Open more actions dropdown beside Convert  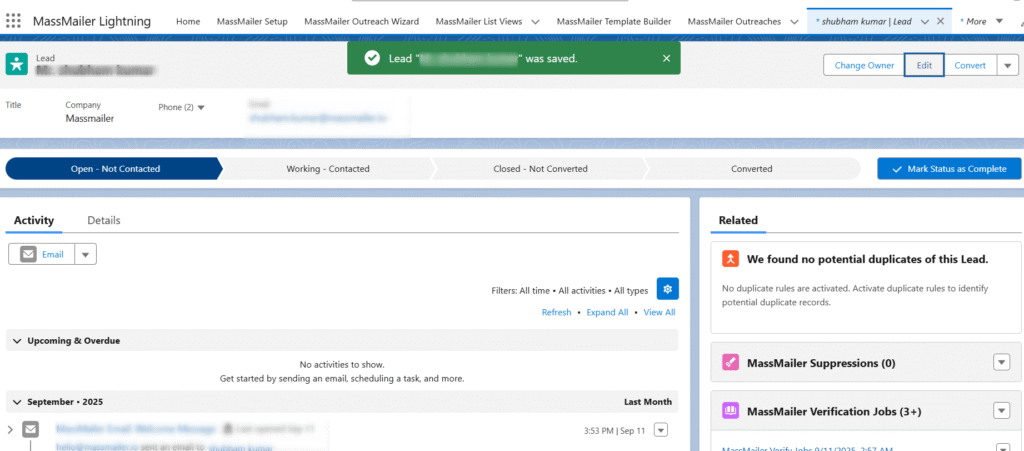click(x=1006, y=65)
